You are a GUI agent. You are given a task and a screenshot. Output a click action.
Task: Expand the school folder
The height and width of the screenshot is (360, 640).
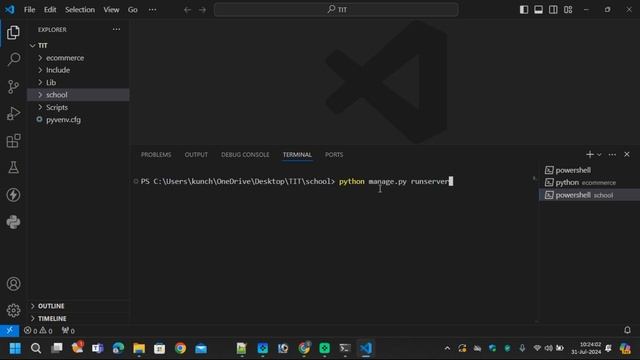pyautogui.click(x=78, y=95)
